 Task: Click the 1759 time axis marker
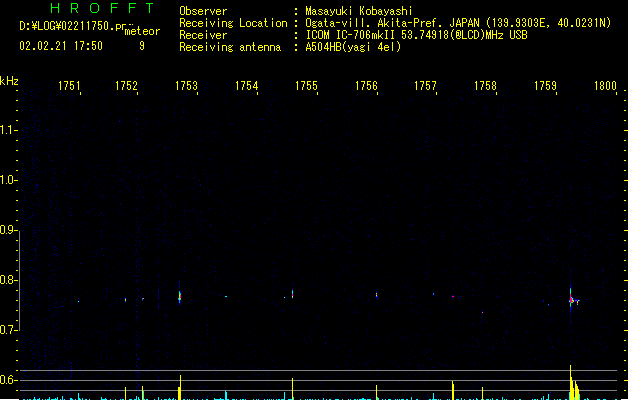pyautogui.click(x=546, y=86)
